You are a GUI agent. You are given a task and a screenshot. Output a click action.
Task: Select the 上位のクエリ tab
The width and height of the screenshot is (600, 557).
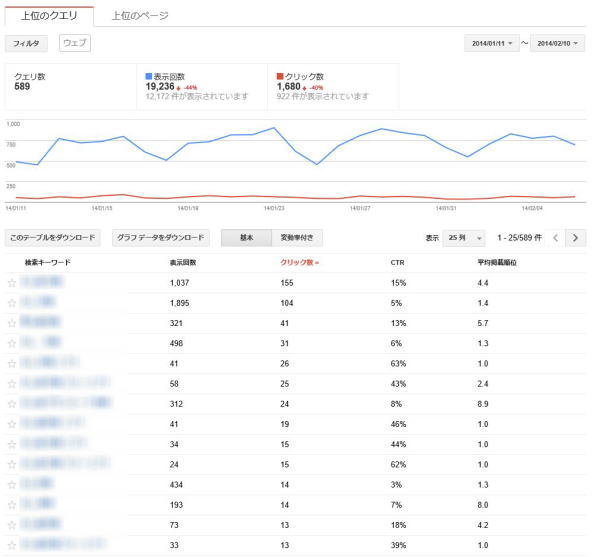coord(49,16)
